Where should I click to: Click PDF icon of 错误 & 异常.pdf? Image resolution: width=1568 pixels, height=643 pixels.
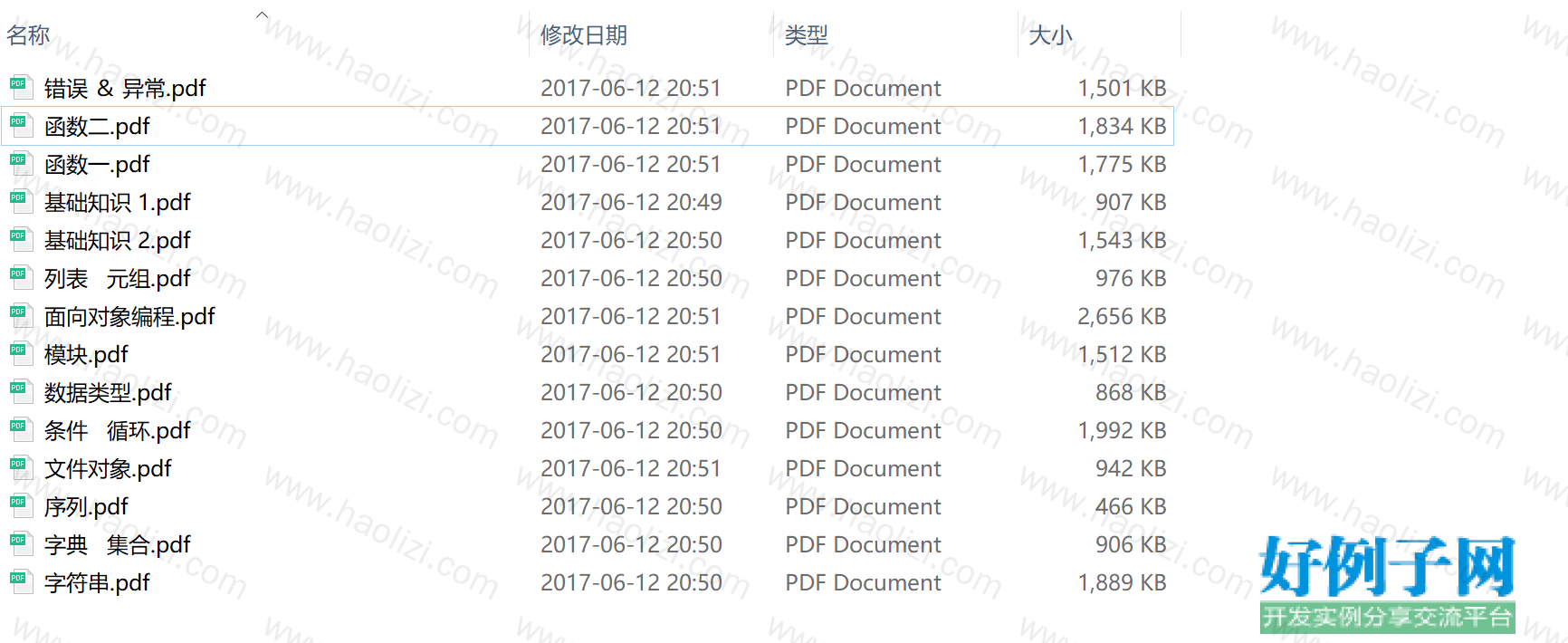pos(21,88)
